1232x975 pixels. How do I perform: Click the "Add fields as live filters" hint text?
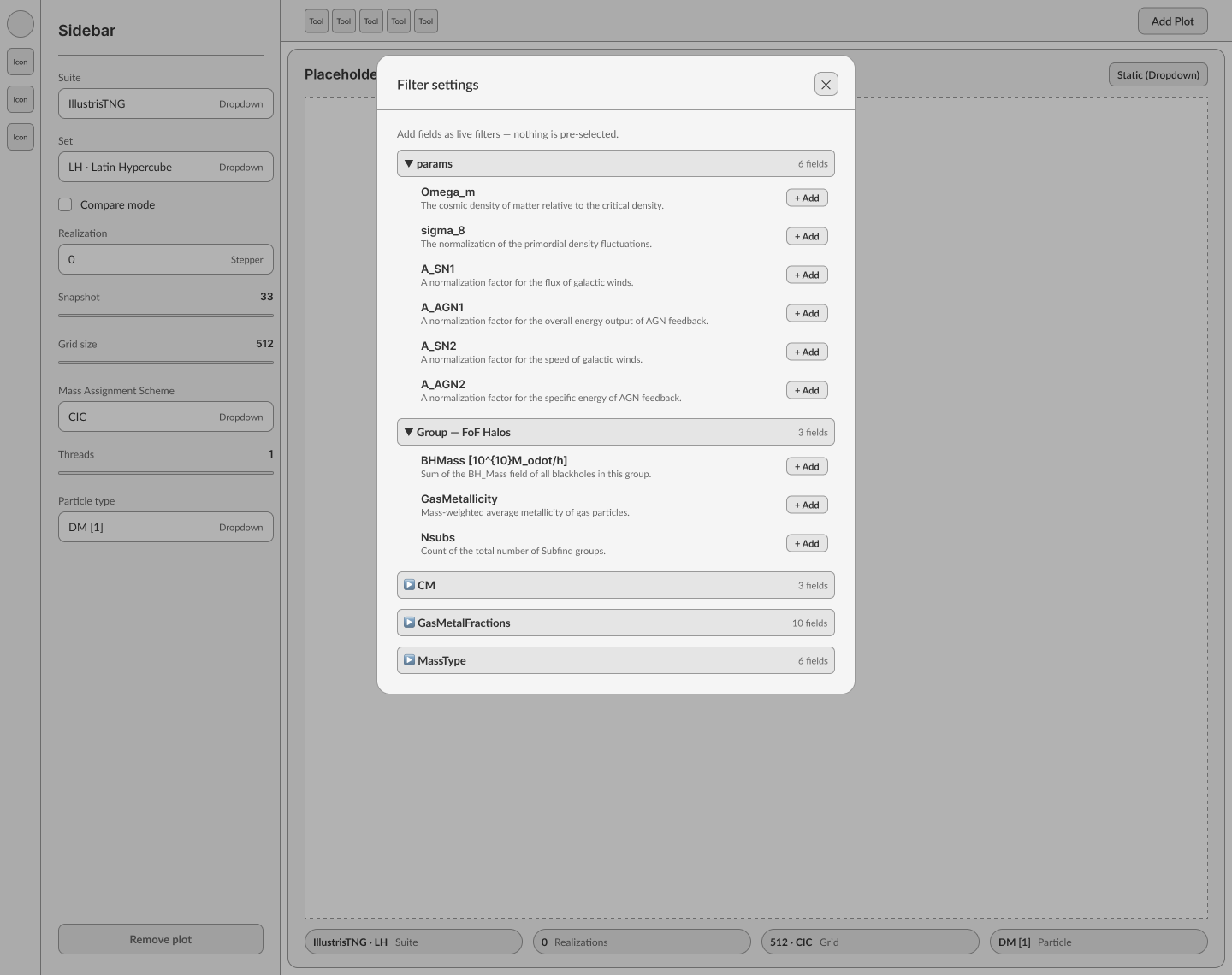pos(507,134)
